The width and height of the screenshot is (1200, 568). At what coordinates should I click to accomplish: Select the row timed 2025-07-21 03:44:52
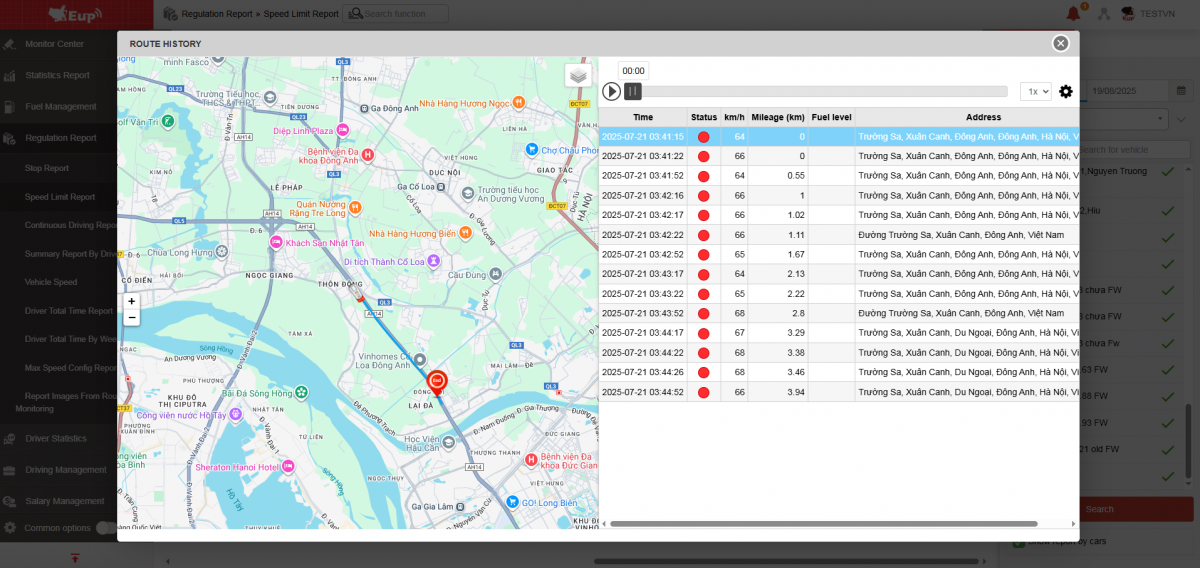tap(839, 392)
